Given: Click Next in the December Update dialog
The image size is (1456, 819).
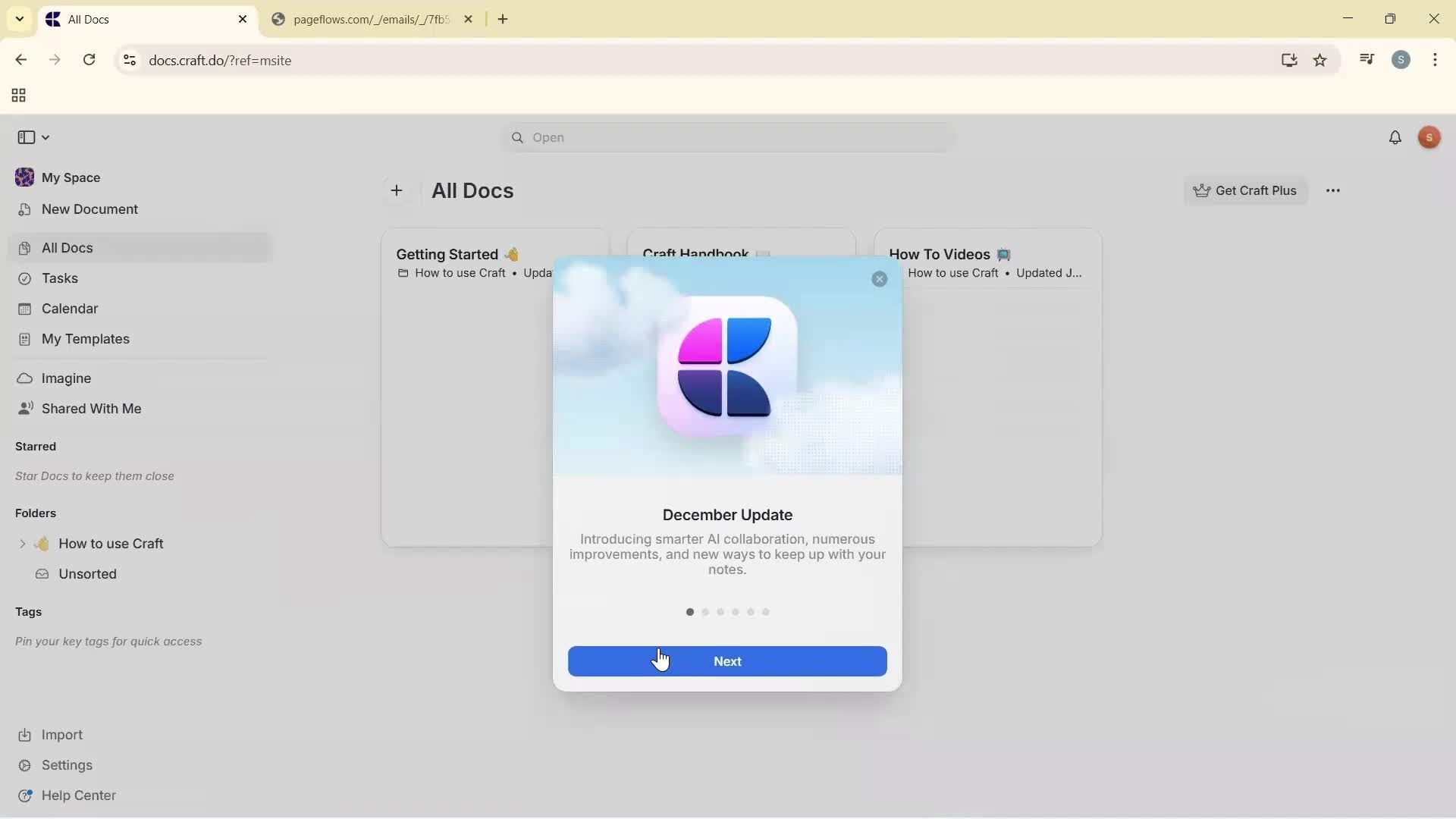Looking at the screenshot, I should pos(727,661).
